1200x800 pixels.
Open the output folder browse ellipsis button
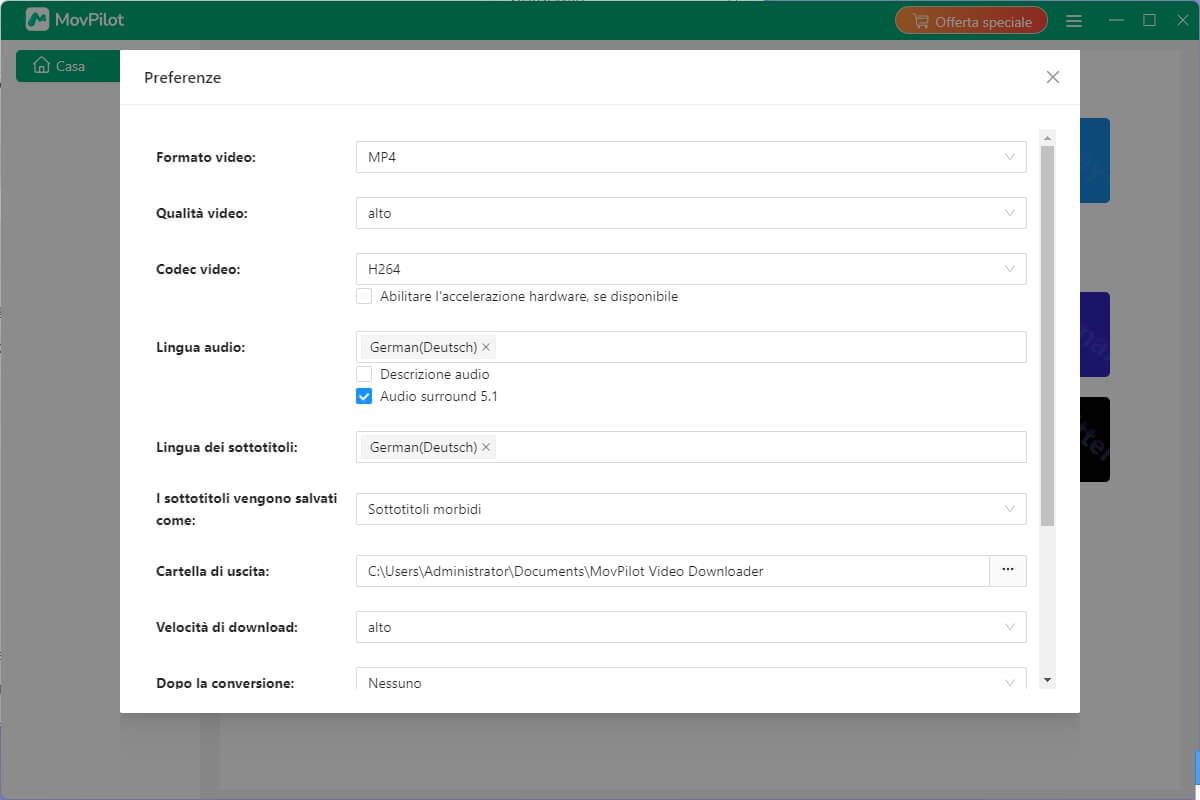[1008, 570]
